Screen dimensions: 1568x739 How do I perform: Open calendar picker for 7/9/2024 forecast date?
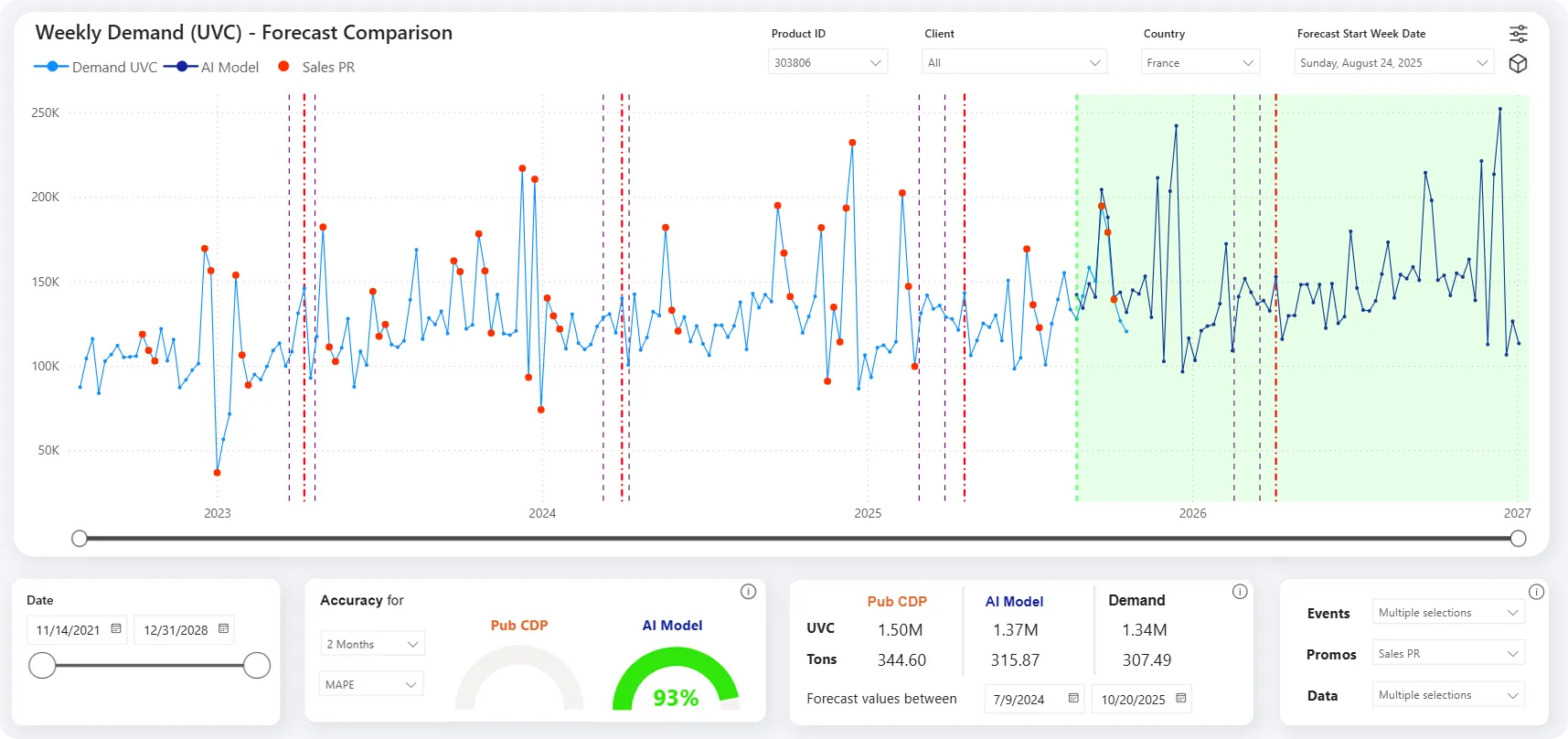1073,698
